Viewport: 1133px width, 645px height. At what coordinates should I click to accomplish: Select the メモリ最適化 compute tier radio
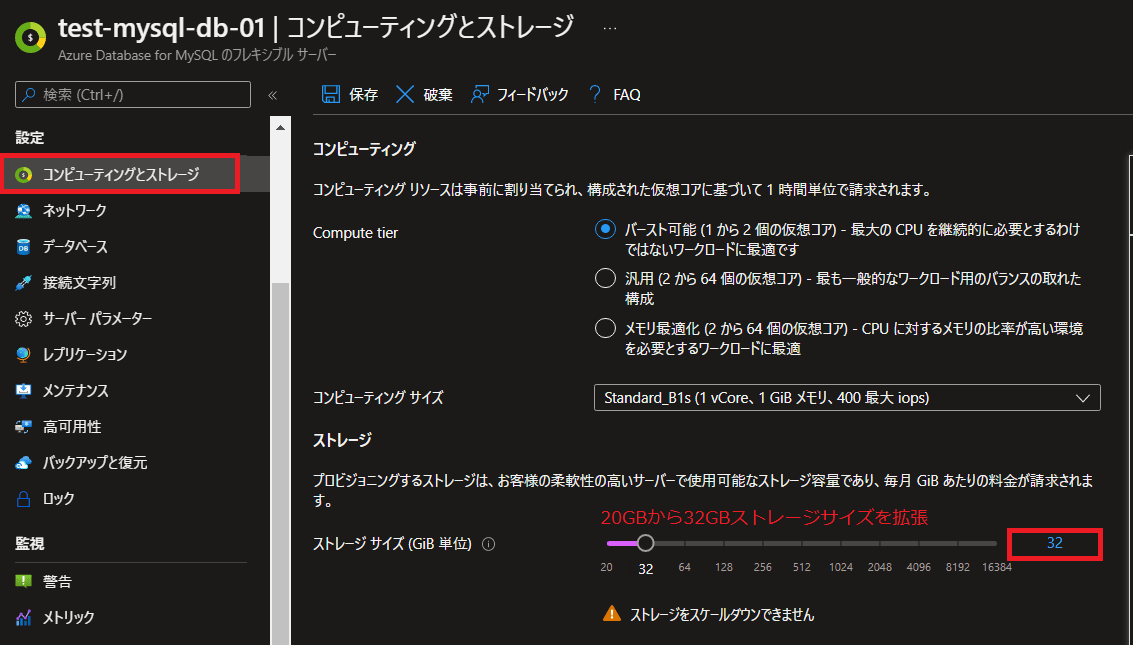(x=605, y=329)
